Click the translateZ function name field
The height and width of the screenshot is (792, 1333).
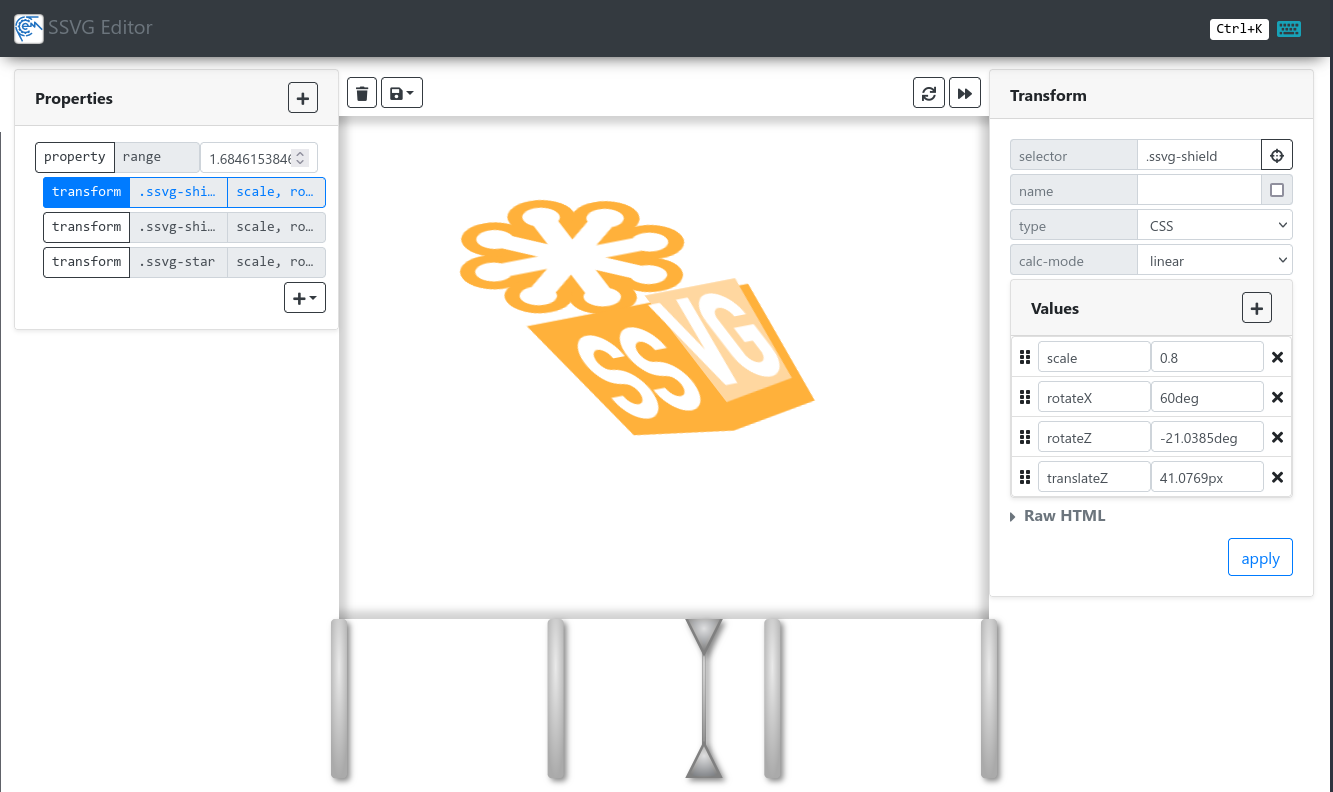pyautogui.click(x=1094, y=477)
